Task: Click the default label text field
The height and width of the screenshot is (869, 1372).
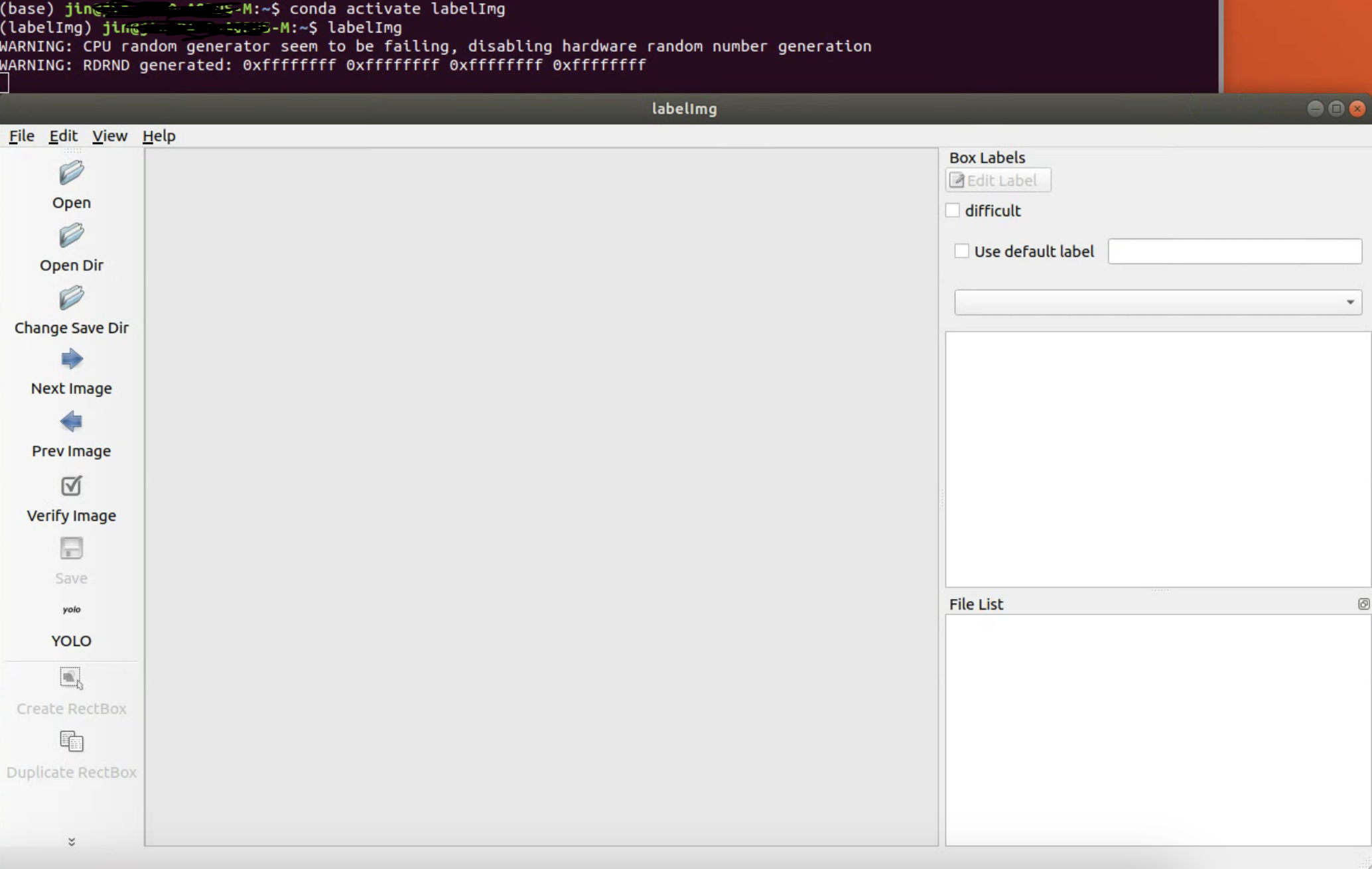Action: tap(1234, 251)
